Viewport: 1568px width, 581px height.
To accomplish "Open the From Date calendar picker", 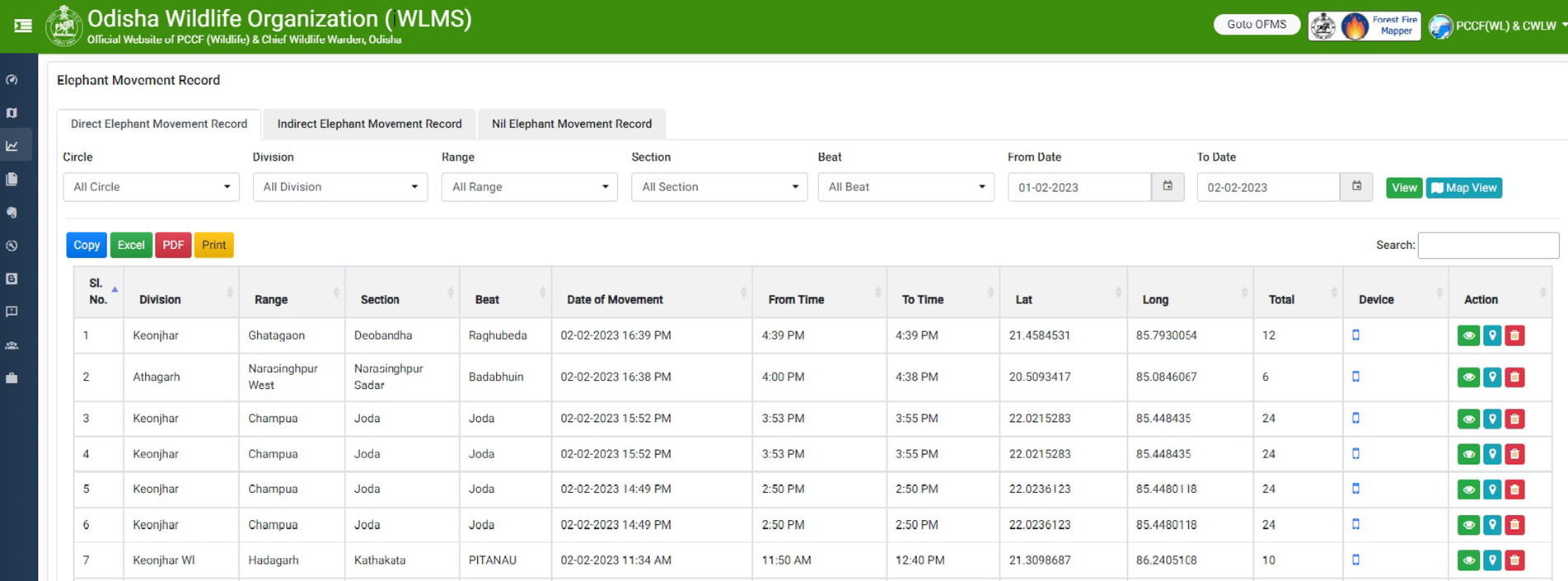I will pyautogui.click(x=1168, y=187).
